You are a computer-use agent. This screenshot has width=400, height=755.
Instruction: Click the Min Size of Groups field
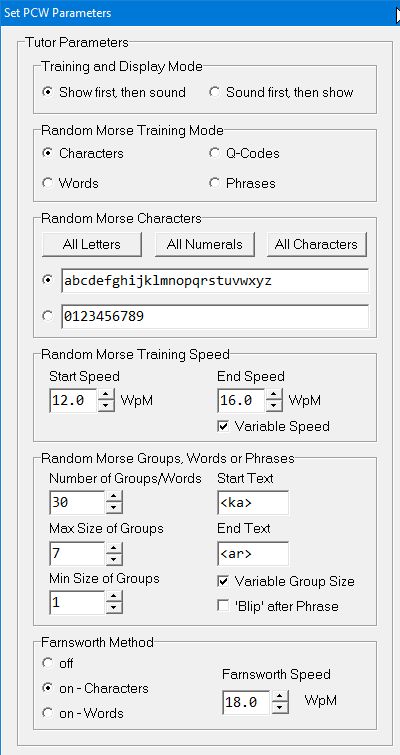(77, 602)
